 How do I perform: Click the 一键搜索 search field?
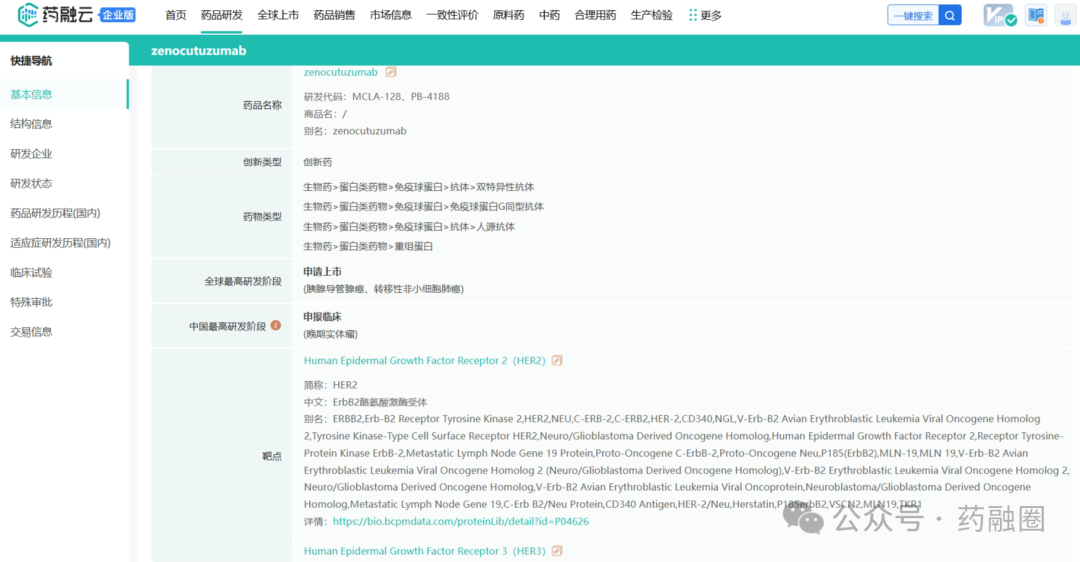[913, 16]
